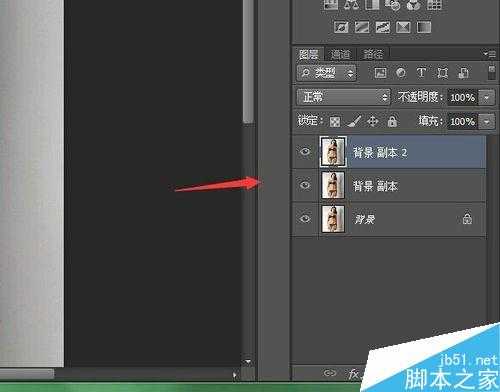Click the 锁定 label

click(x=310, y=121)
